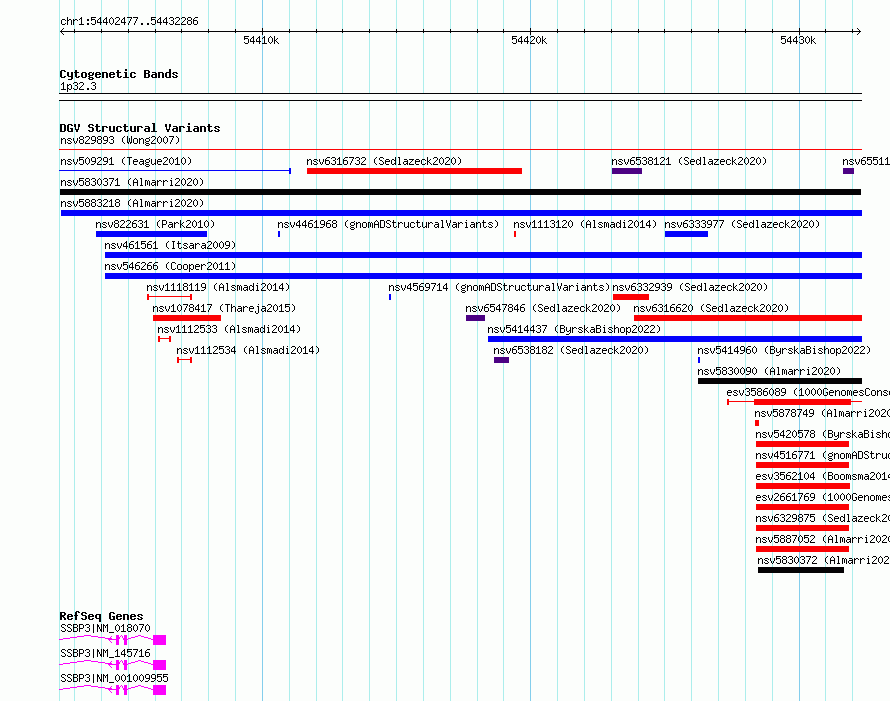Select the nsv5878749 variant label
Image resolution: width=890 pixels, height=701 pixels.
click(x=822, y=413)
